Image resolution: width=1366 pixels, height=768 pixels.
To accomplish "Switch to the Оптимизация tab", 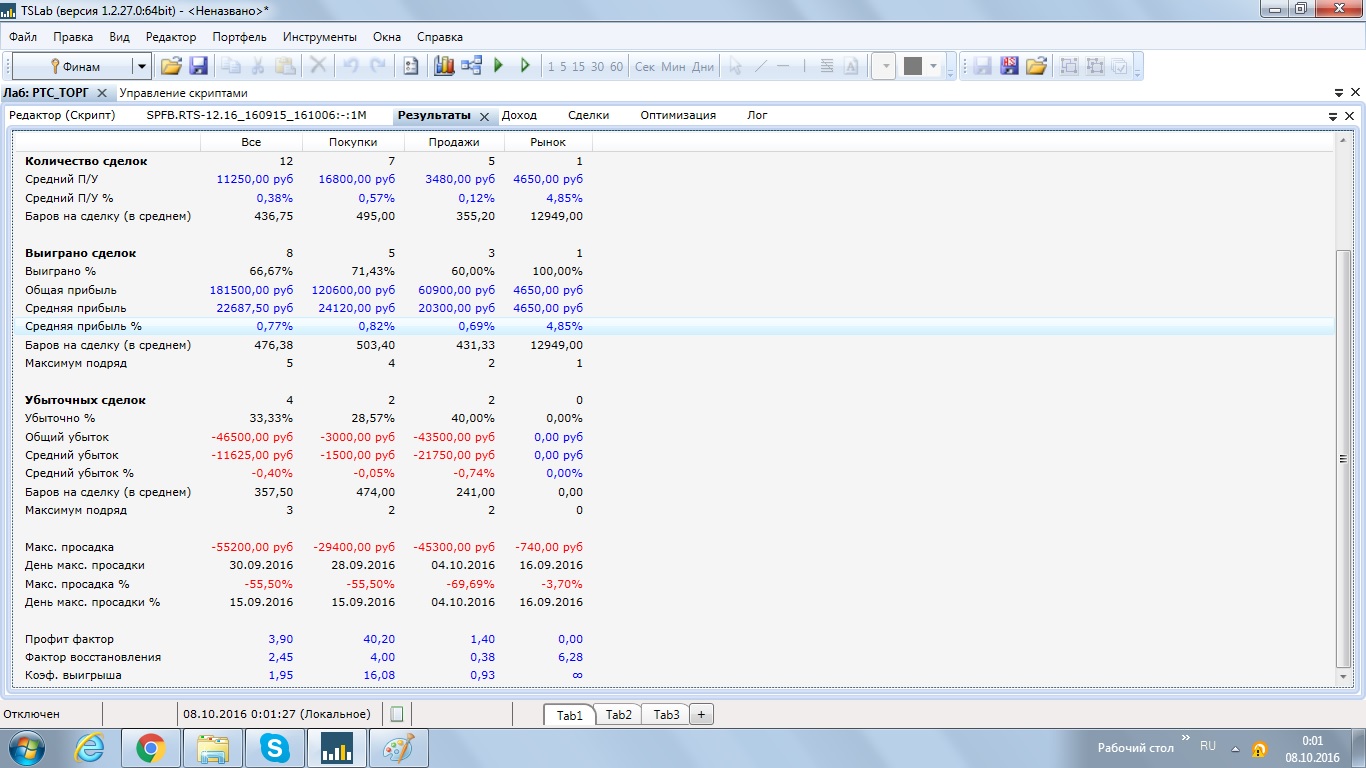I will click(x=678, y=115).
